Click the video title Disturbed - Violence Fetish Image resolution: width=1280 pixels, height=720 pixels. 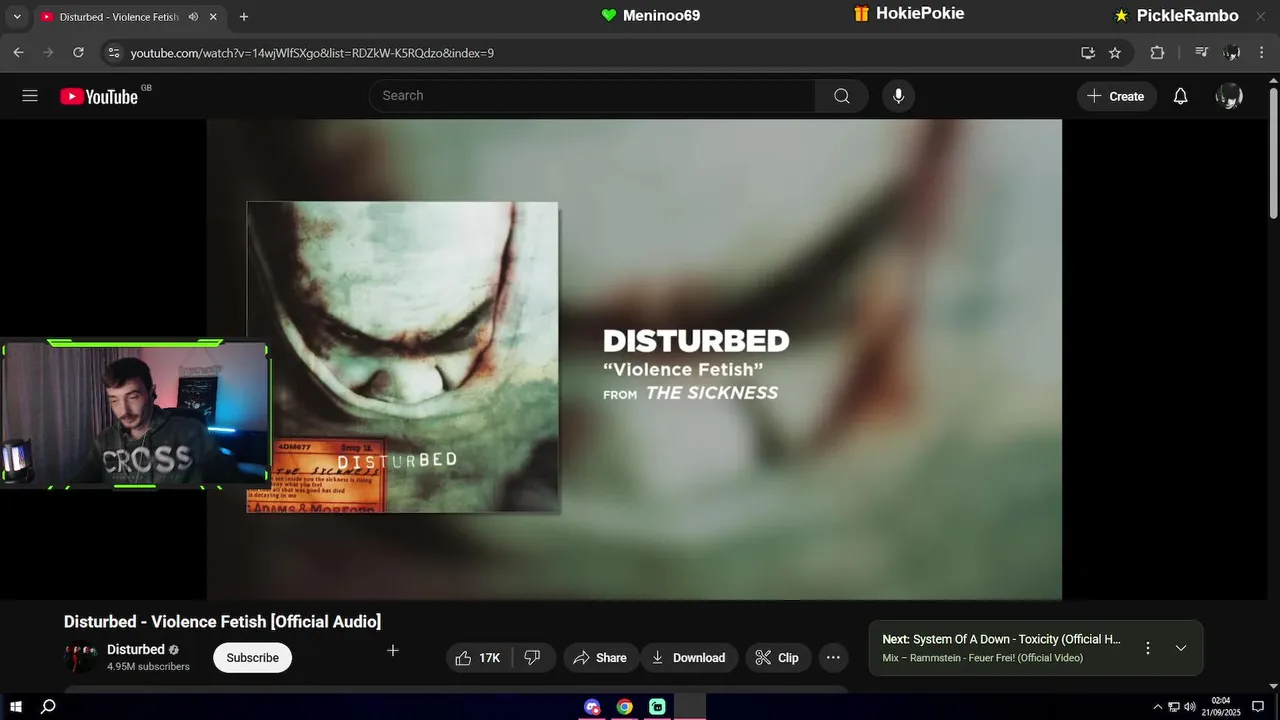click(222, 622)
